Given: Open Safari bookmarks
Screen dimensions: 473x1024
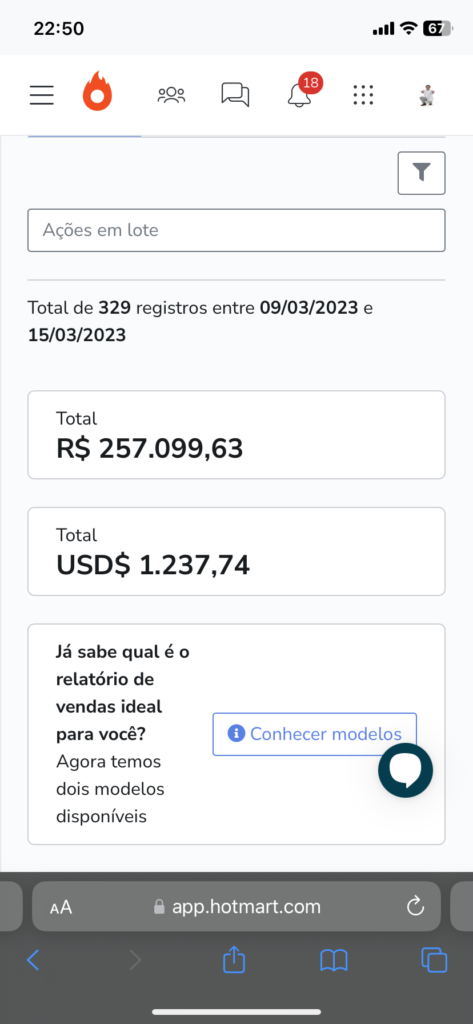Looking at the screenshot, I should click(x=334, y=960).
